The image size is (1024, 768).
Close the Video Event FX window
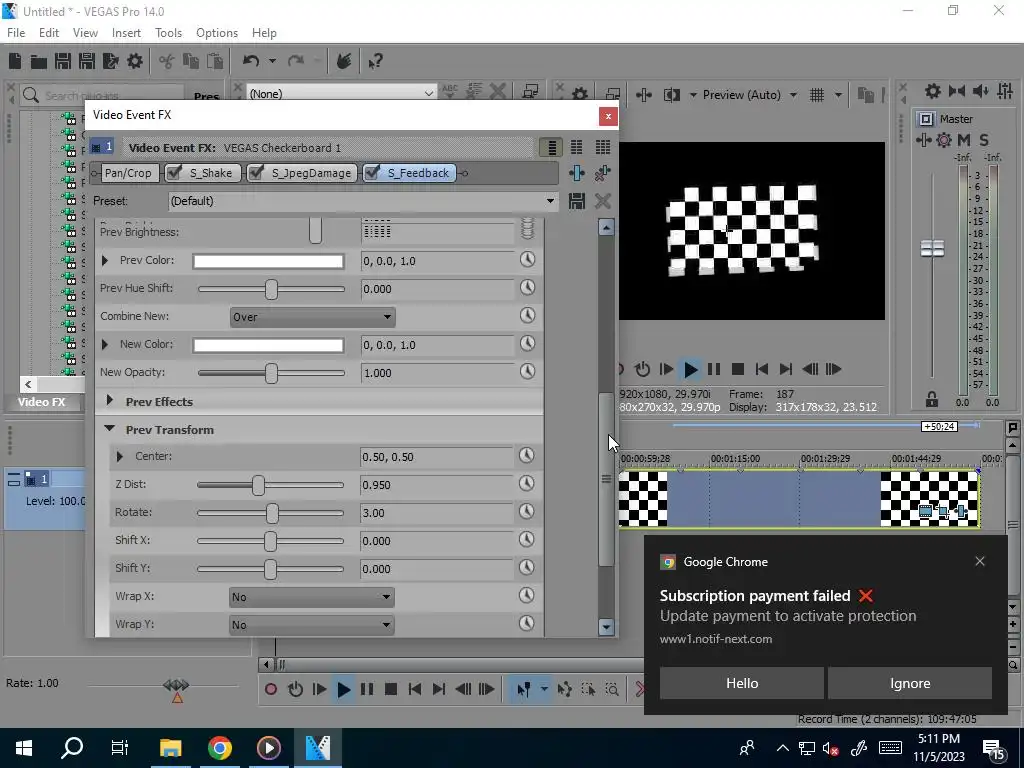(x=608, y=116)
